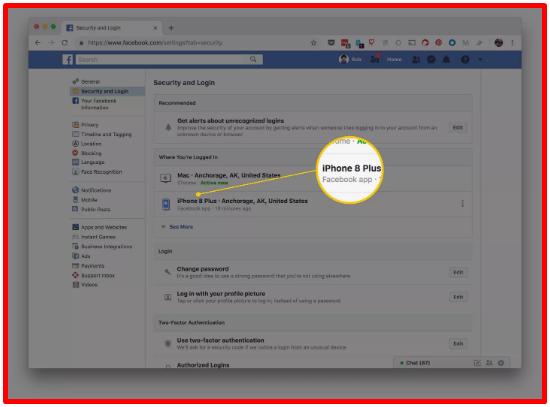The height and width of the screenshot is (407, 550).
Task: Open the help question mark icon
Action: (x=465, y=59)
